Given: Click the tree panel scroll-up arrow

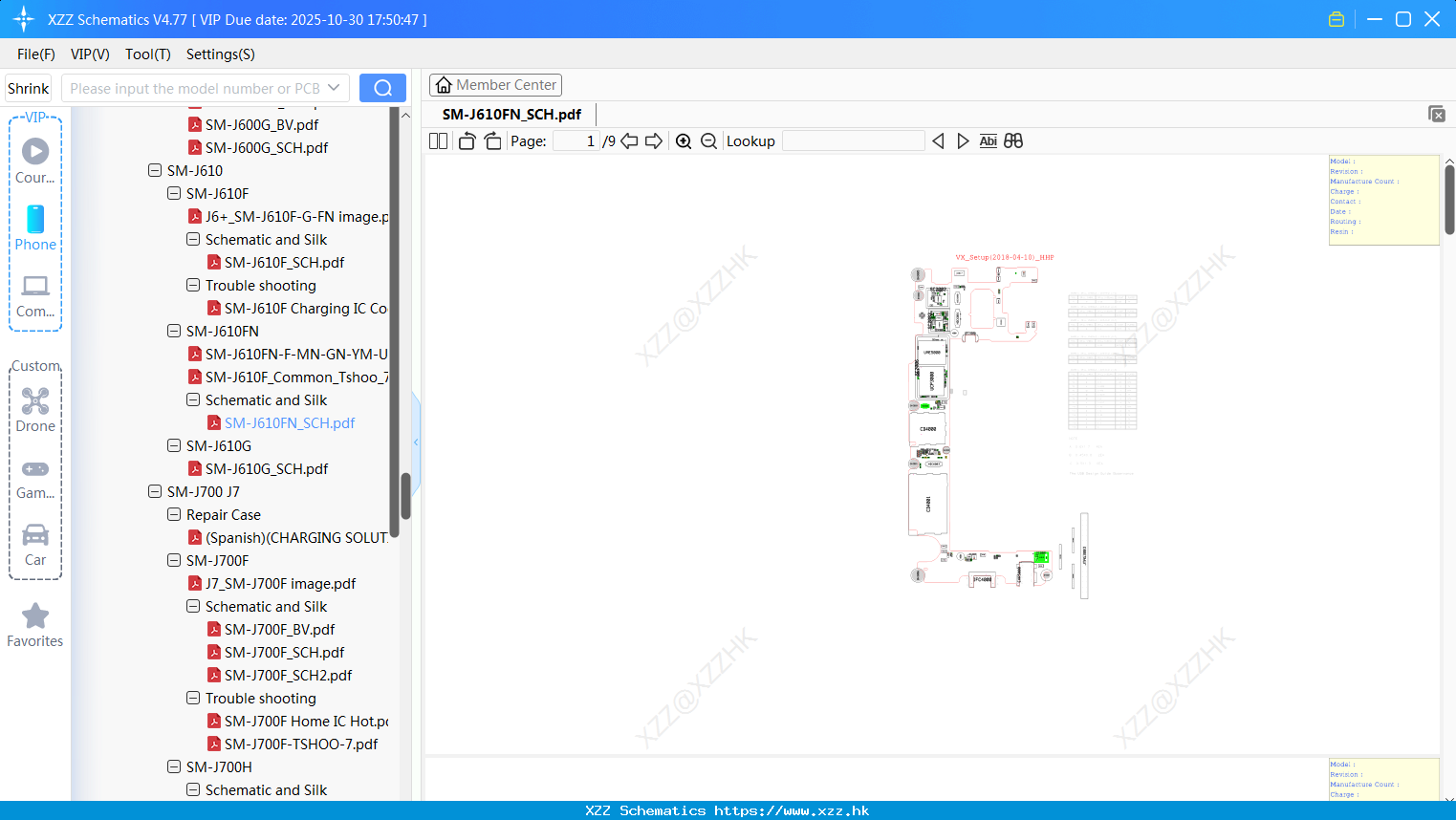Looking at the screenshot, I should pyautogui.click(x=405, y=115).
